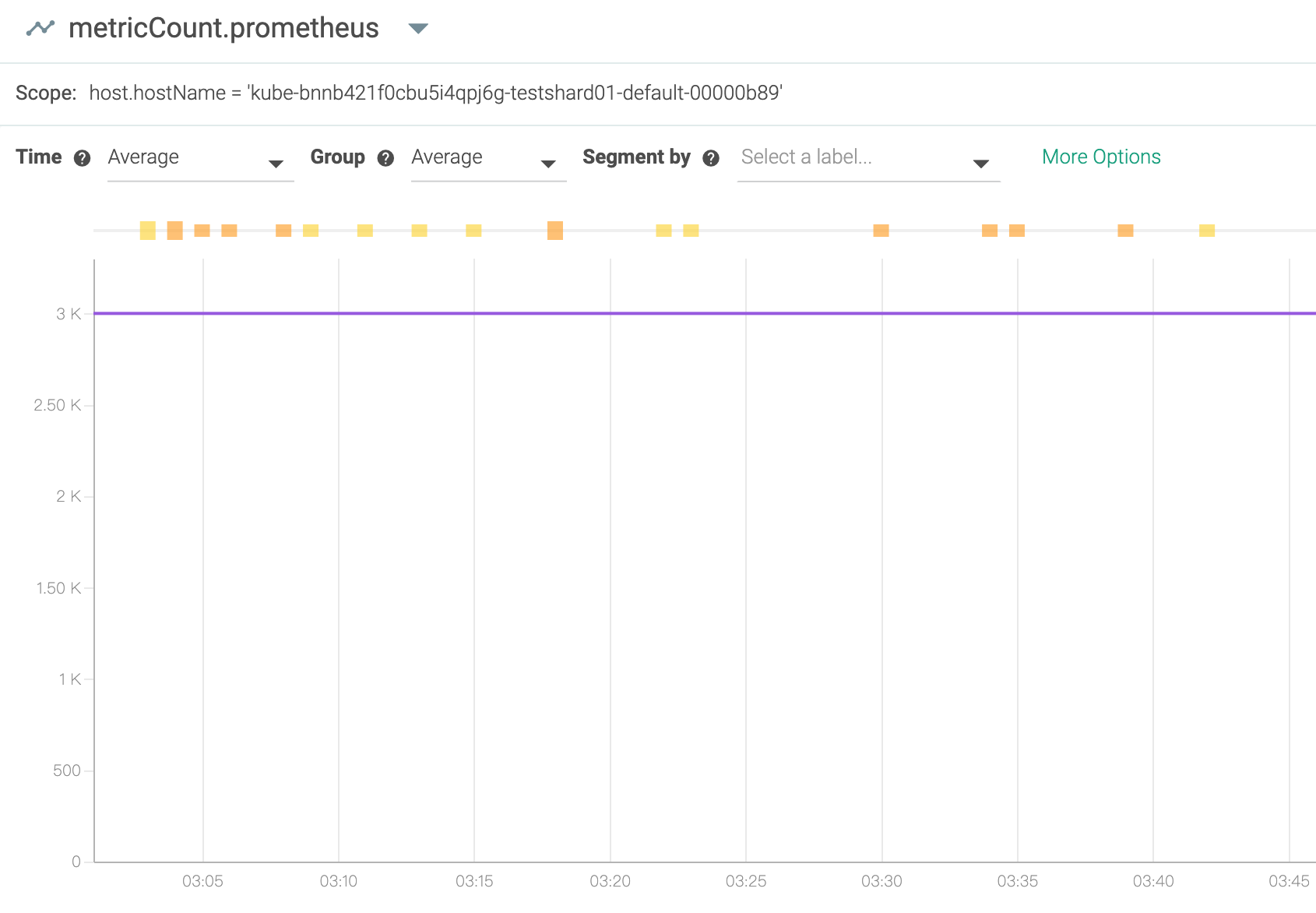Click the Time help question mark icon
This screenshot has width=1316, height=913.
point(82,158)
